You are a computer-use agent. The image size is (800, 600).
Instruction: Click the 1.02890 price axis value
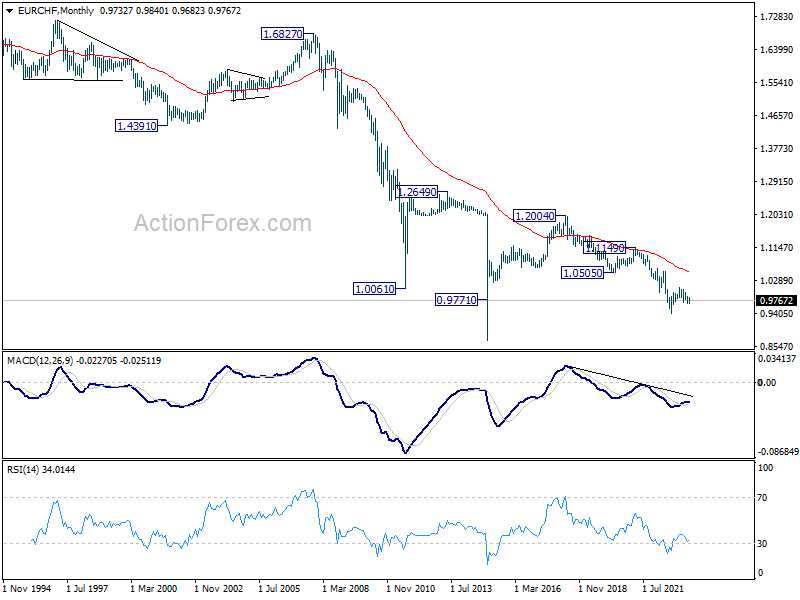776,281
